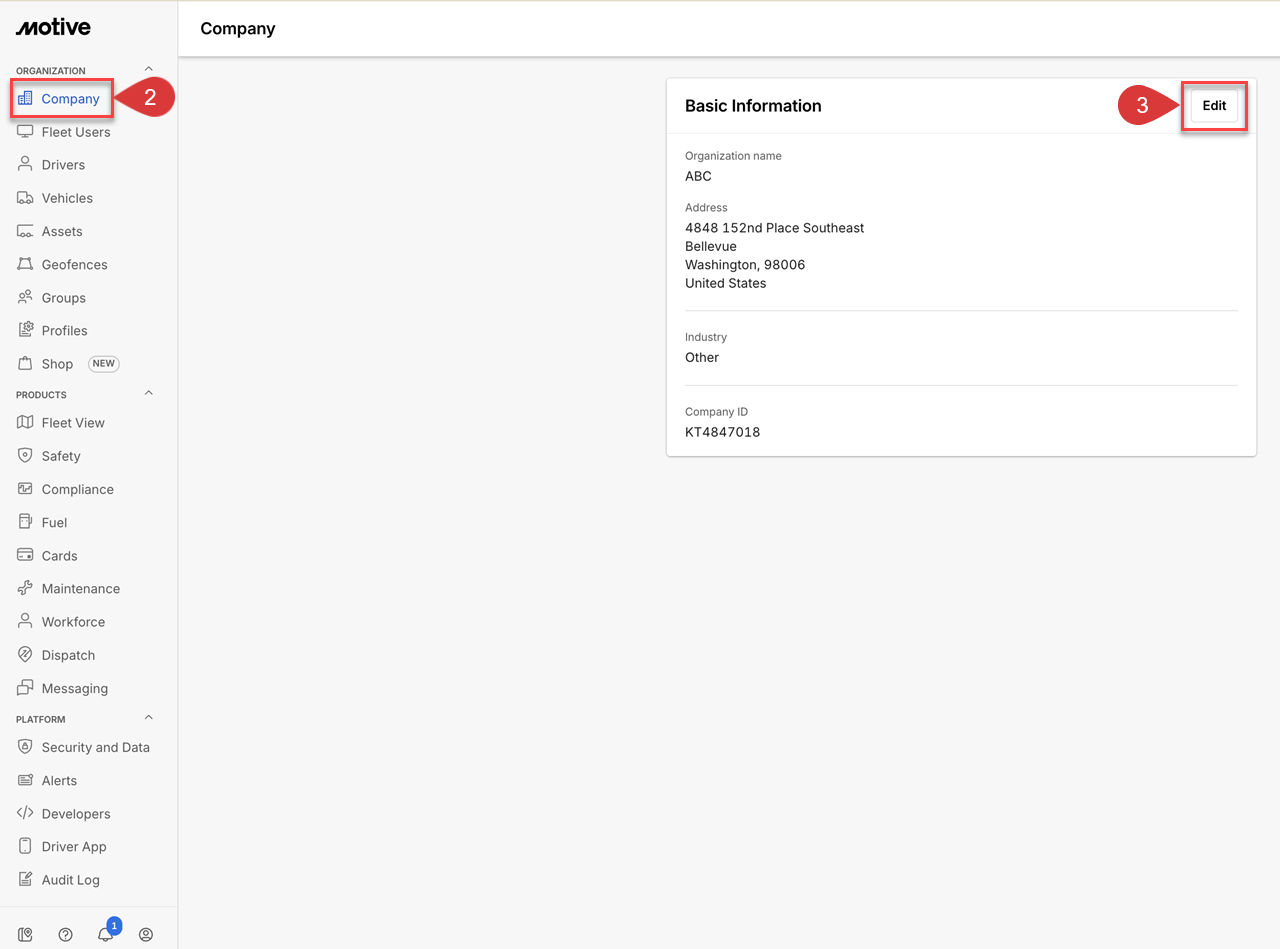Viewport: 1280px width, 949px height.
Task: Open the Safety product icon in sidebar
Action: click(x=23, y=455)
